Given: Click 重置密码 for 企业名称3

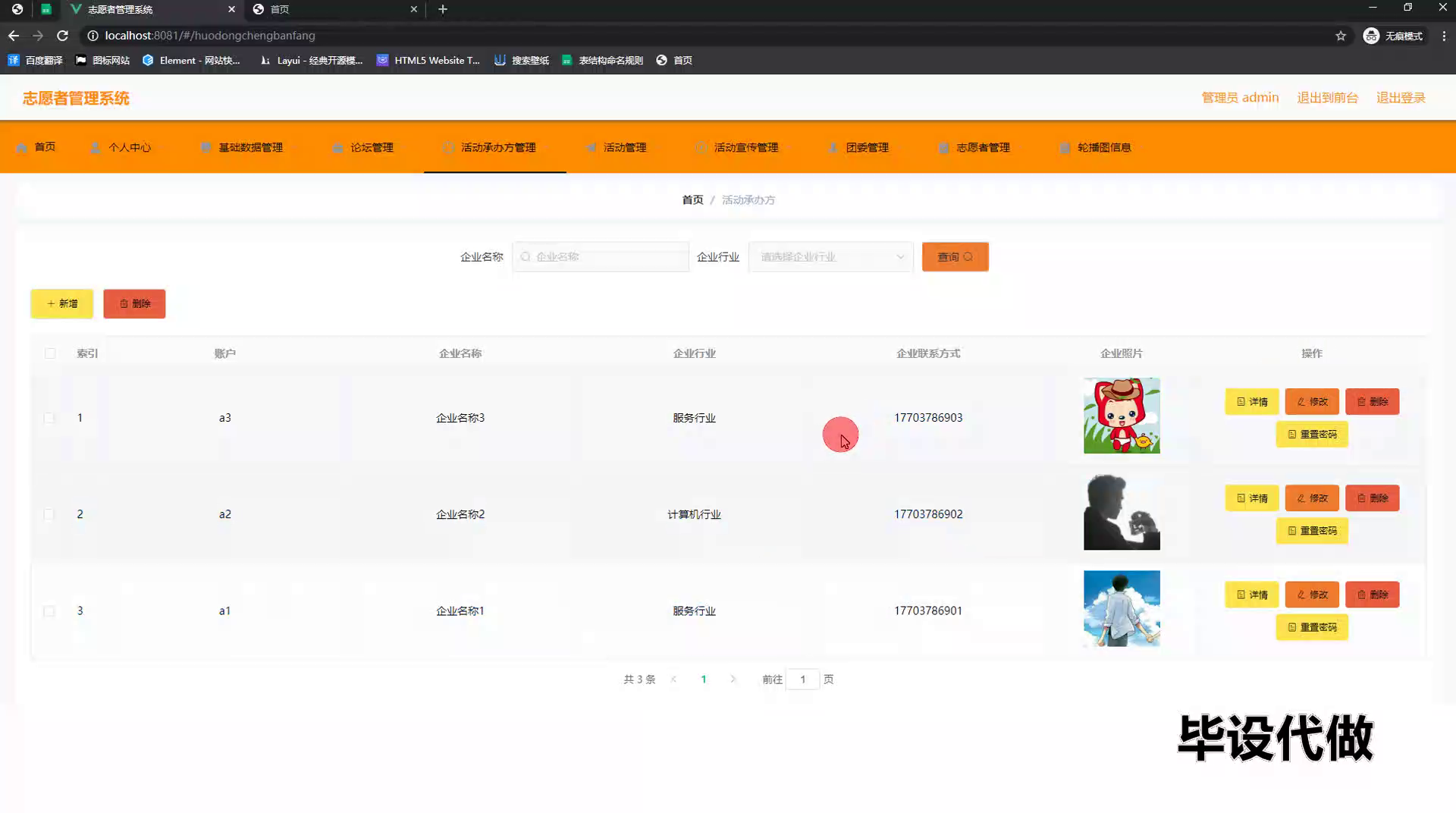Looking at the screenshot, I should [x=1312, y=435].
